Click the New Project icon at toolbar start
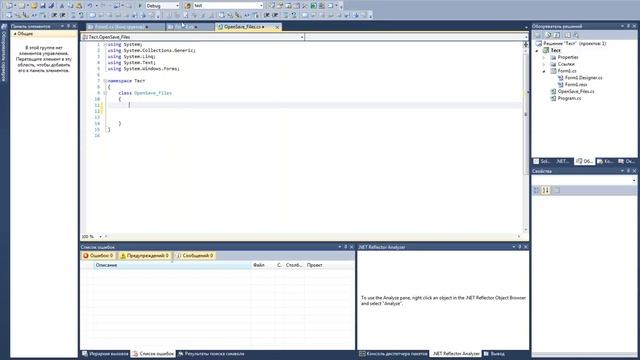The height and width of the screenshot is (360, 640). [9, 6]
